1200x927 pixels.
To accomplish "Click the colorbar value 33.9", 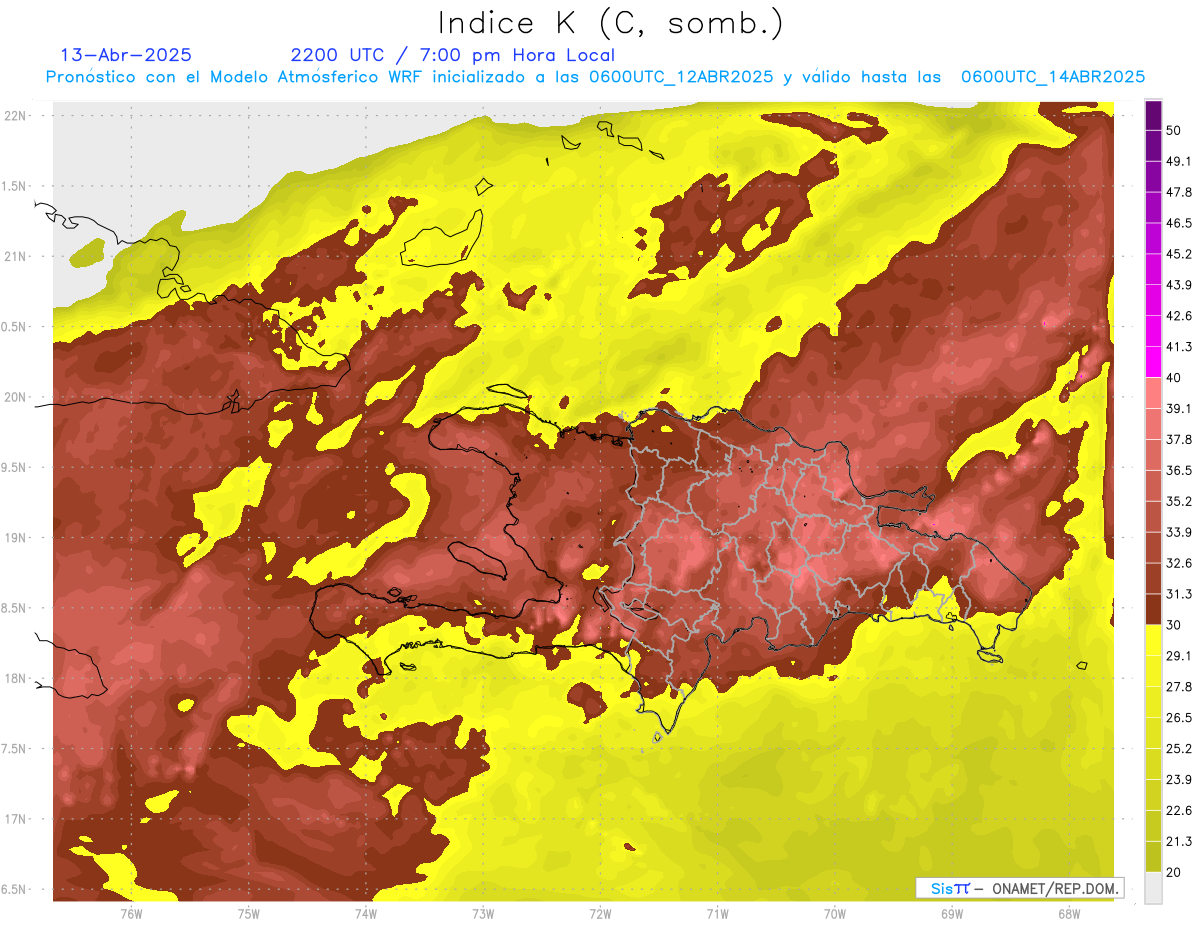I will 1179,532.
